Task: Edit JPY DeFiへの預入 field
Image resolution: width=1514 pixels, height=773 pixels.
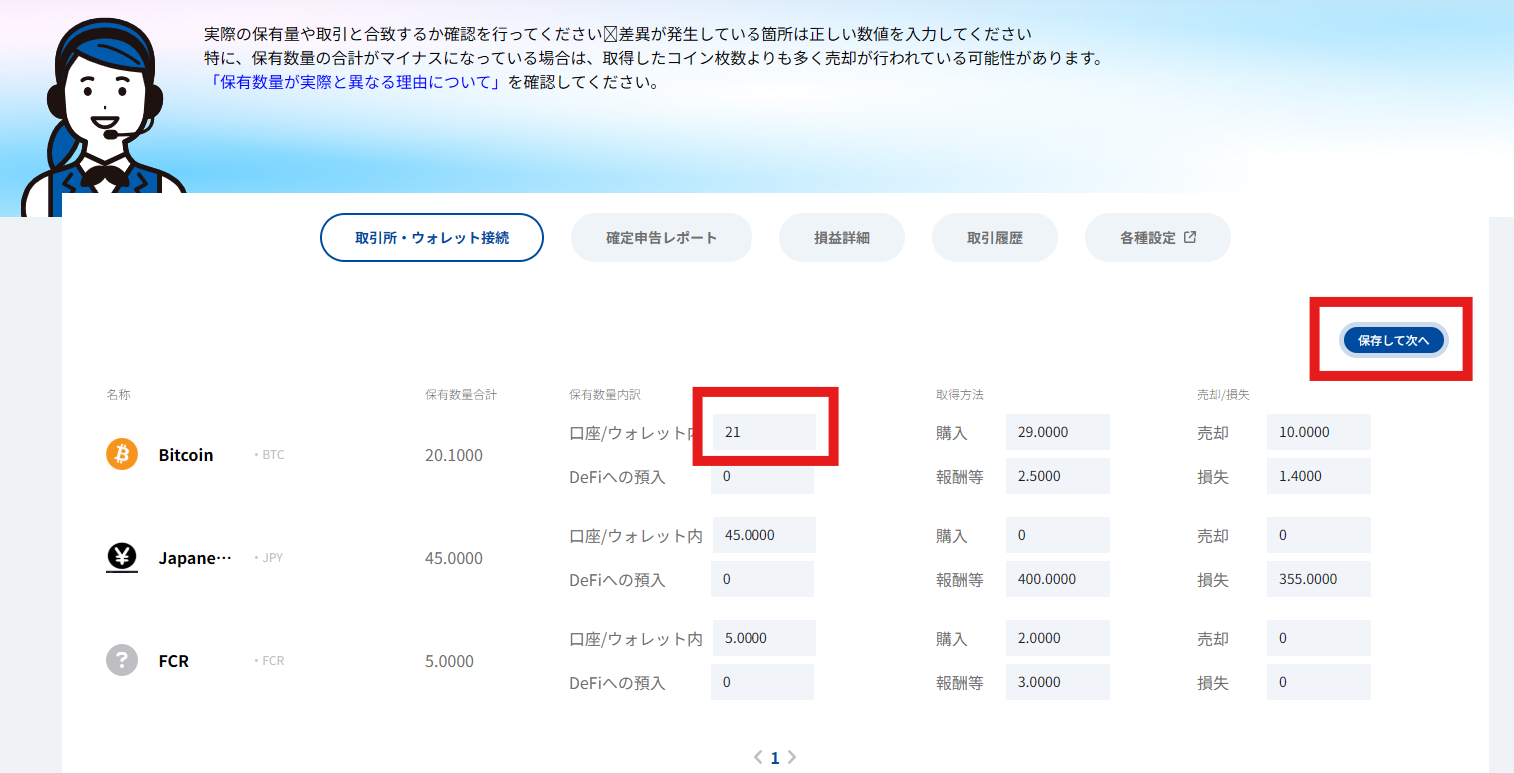Action: pos(762,579)
